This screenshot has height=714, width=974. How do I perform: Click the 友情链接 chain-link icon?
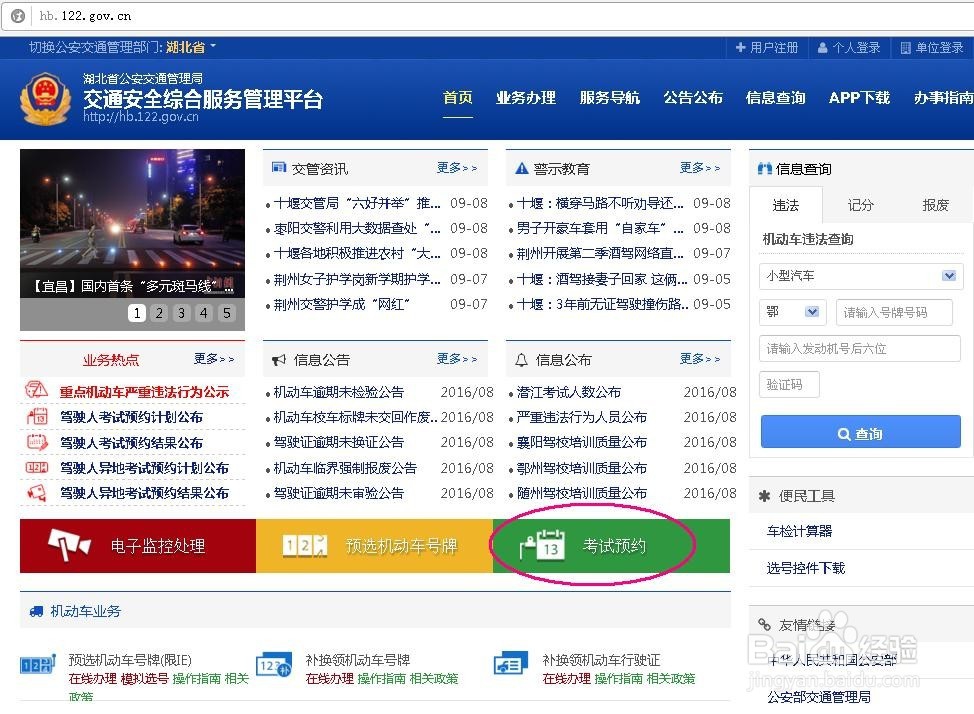[x=763, y=626]
